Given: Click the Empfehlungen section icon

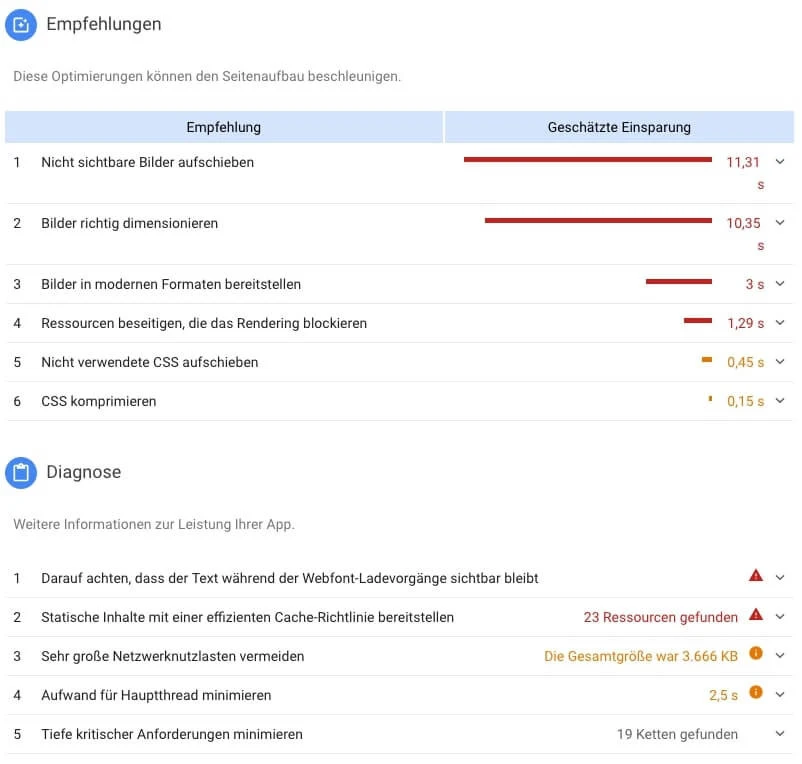Looking at the screenshot, I should (20, 25).
